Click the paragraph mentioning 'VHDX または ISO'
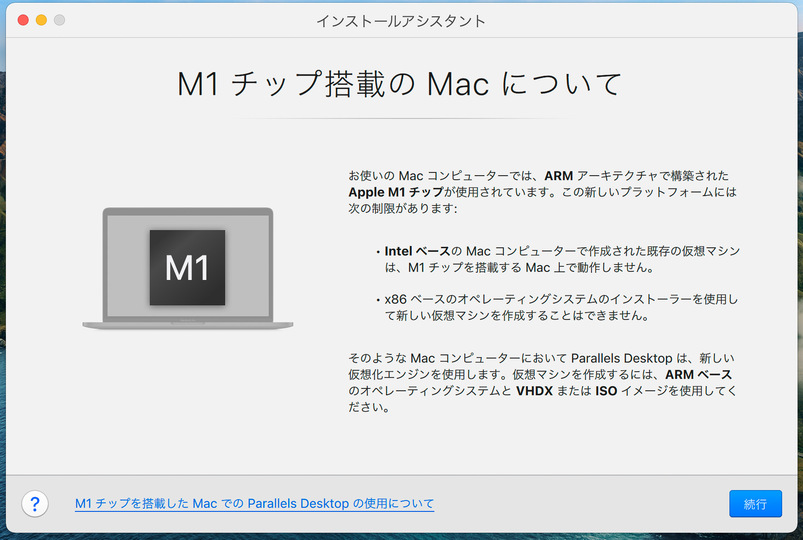This screenshot has height=540, width=803. click(x=542, y=382)
